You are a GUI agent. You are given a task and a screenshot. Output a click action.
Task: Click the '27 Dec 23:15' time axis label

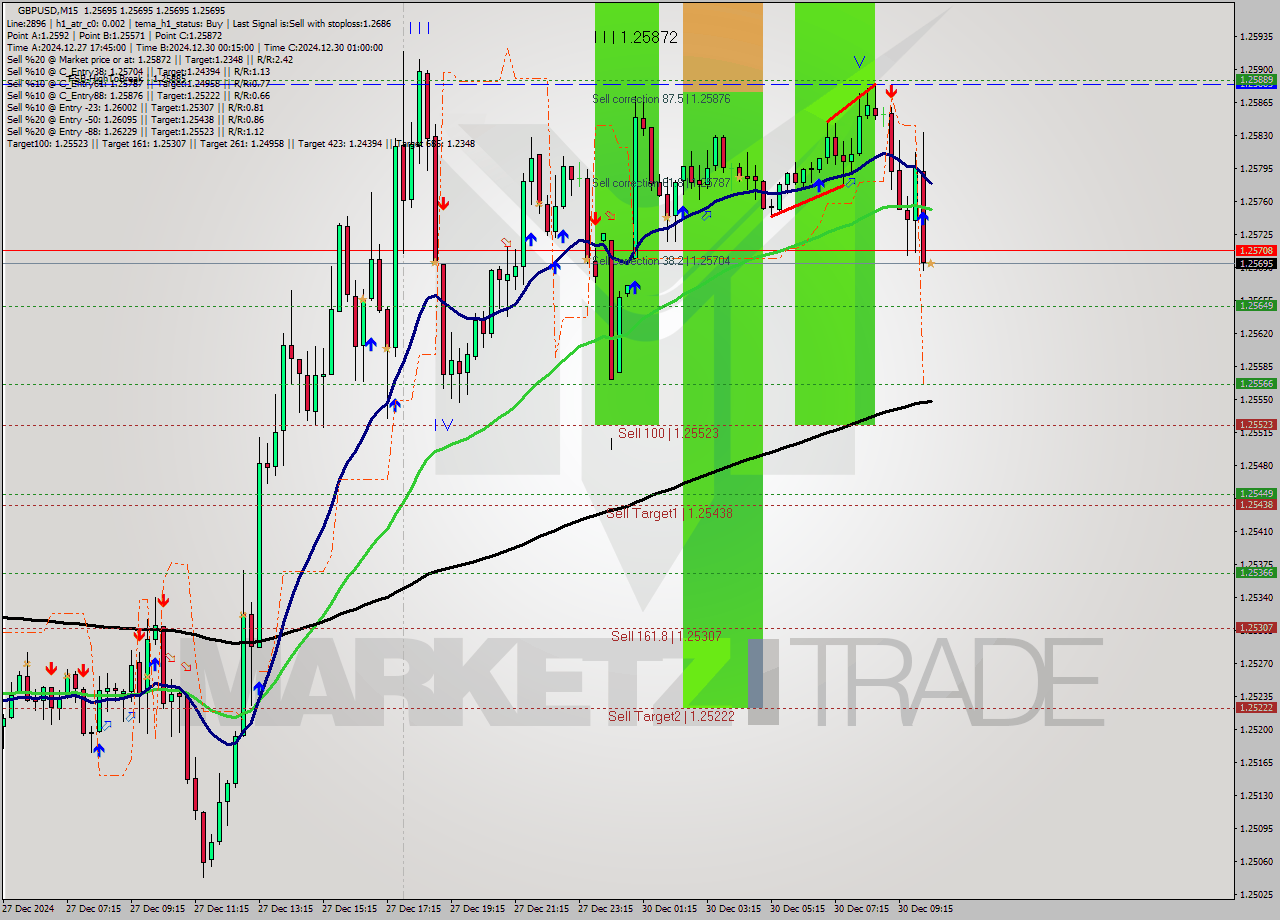[606, 909]
